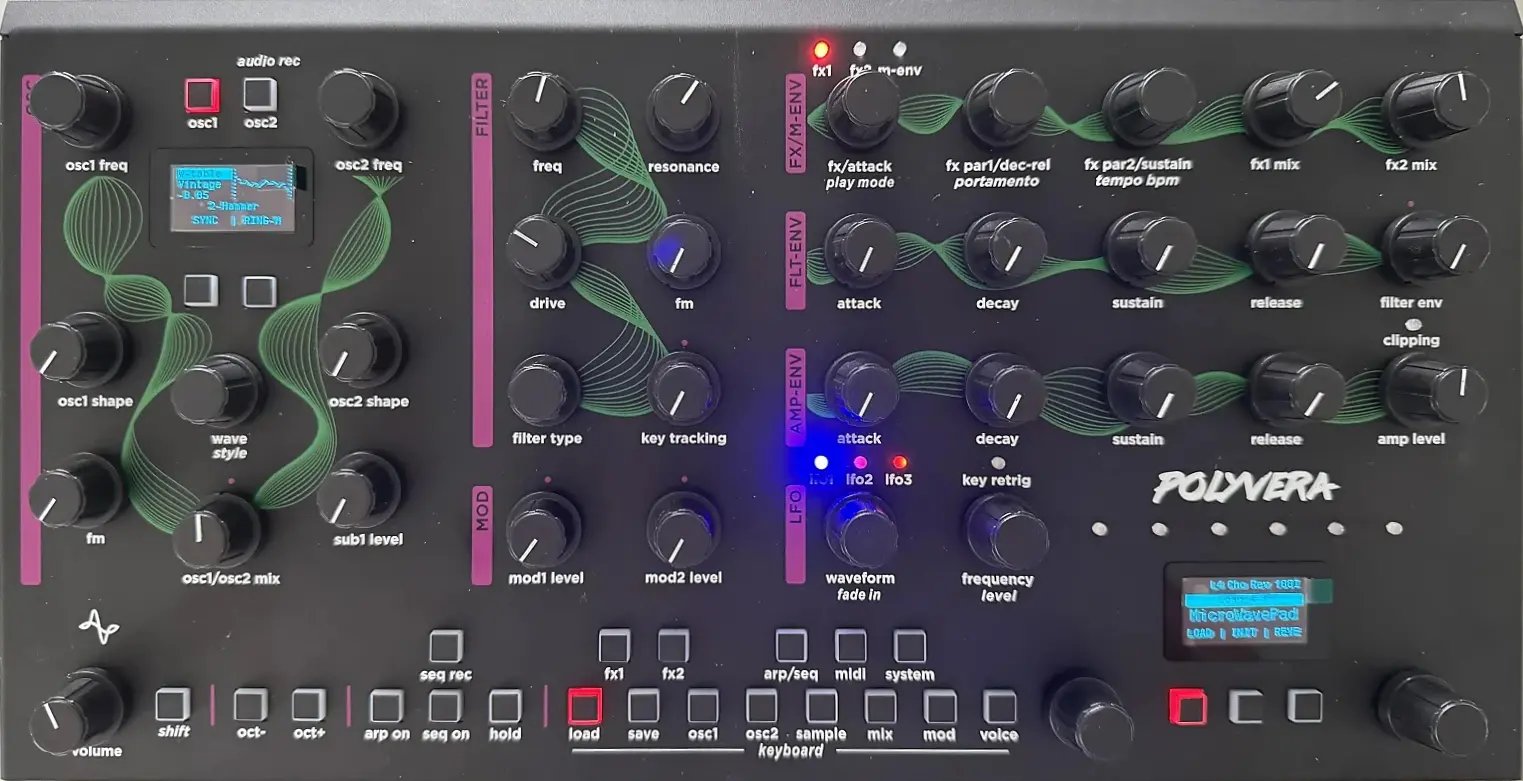Click the fx1 mix knob
Viewport: 1523px width, 781px height.
pos(1292,108)
